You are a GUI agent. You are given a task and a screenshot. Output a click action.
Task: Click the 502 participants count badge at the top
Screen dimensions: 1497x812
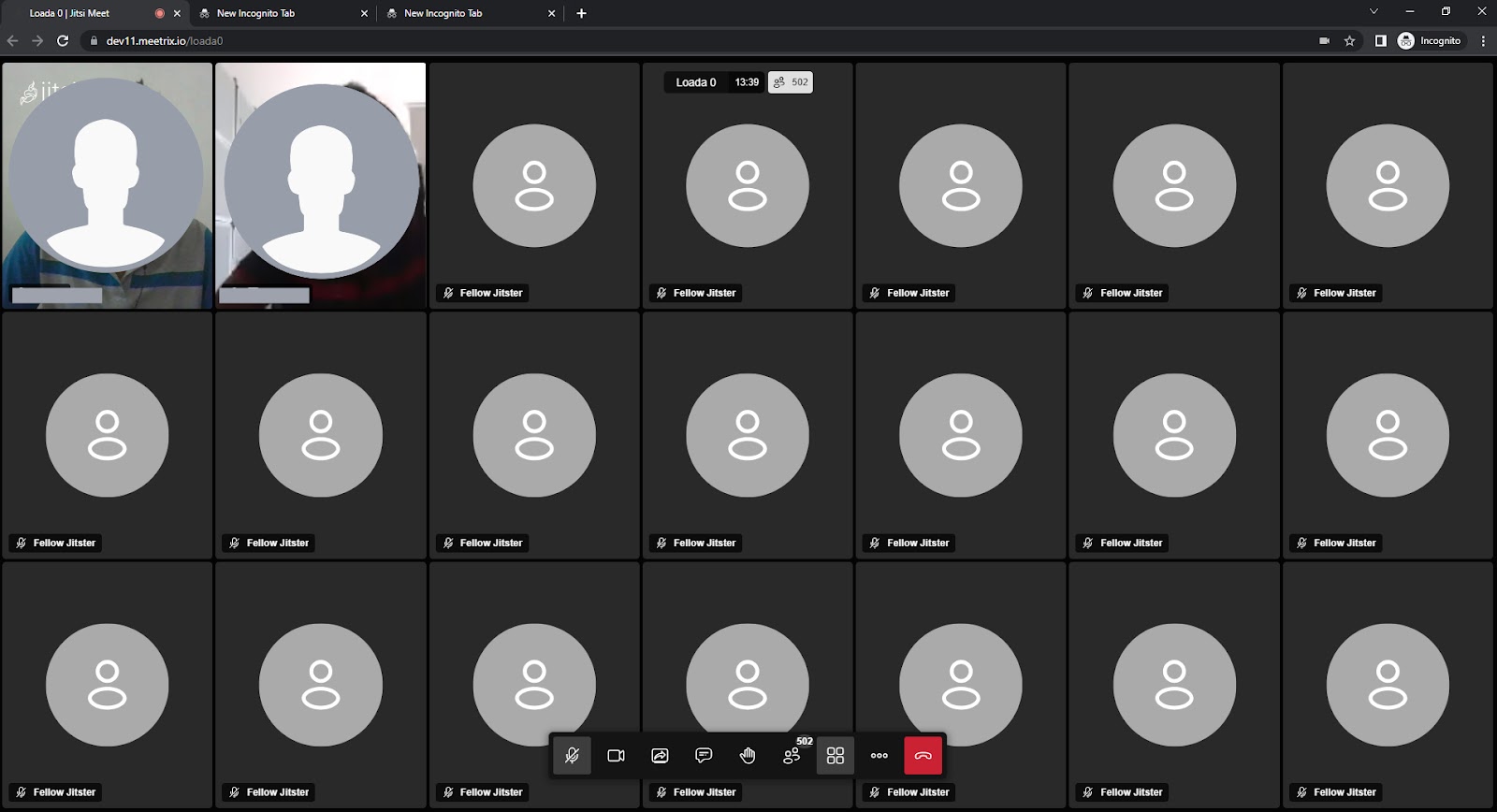(x=791, y=82)
